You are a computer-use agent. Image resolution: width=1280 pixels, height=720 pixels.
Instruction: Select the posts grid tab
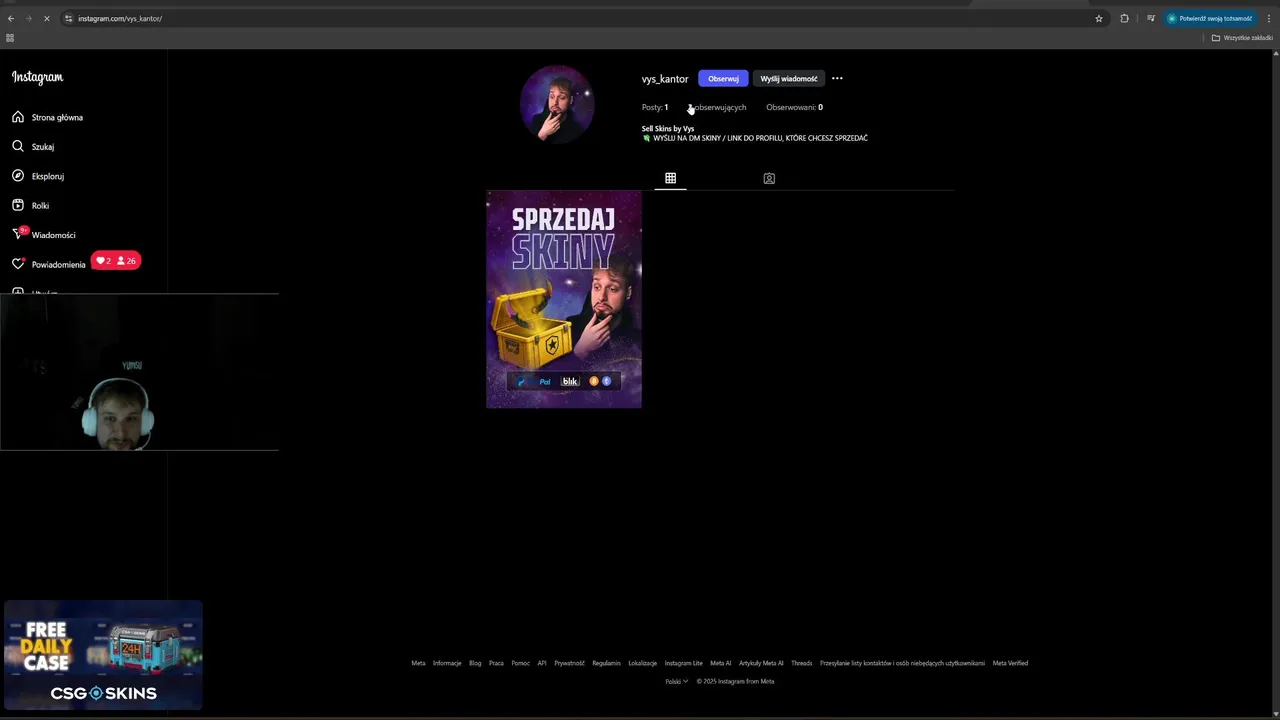pyautogui.click(x=671, y=178)
